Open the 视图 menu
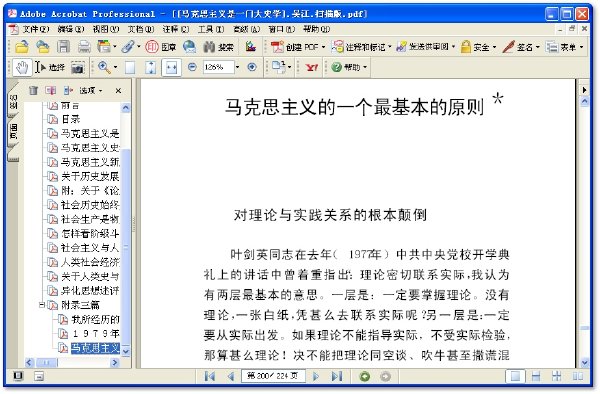Viewport: 600px width, 394px height. pyautogui.click(x=106, y=29)
